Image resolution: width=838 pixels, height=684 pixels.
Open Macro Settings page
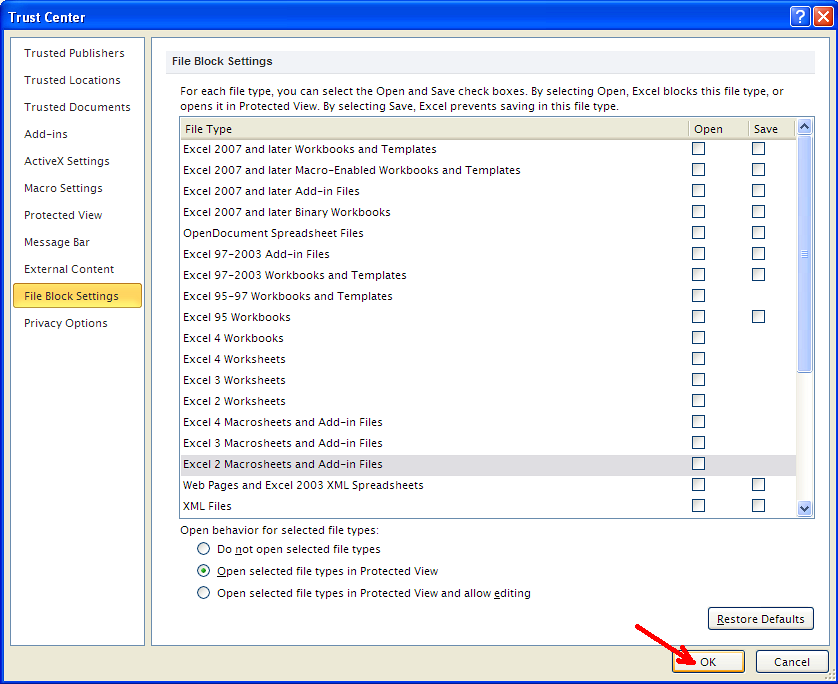[63, 188]
